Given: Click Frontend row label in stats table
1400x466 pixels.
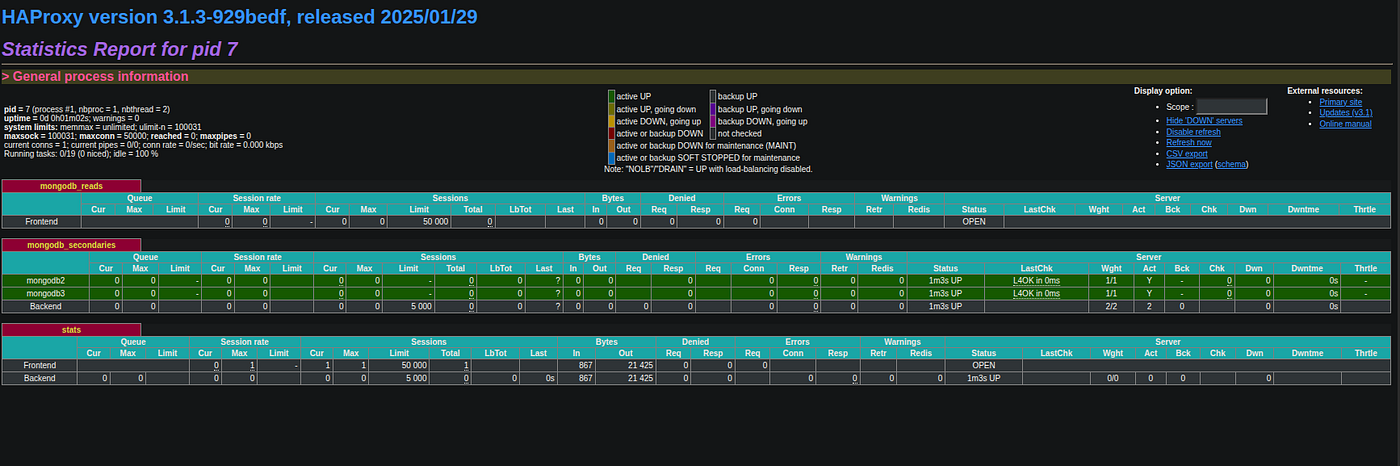Looking at the screenshot, I should [40, 366].
